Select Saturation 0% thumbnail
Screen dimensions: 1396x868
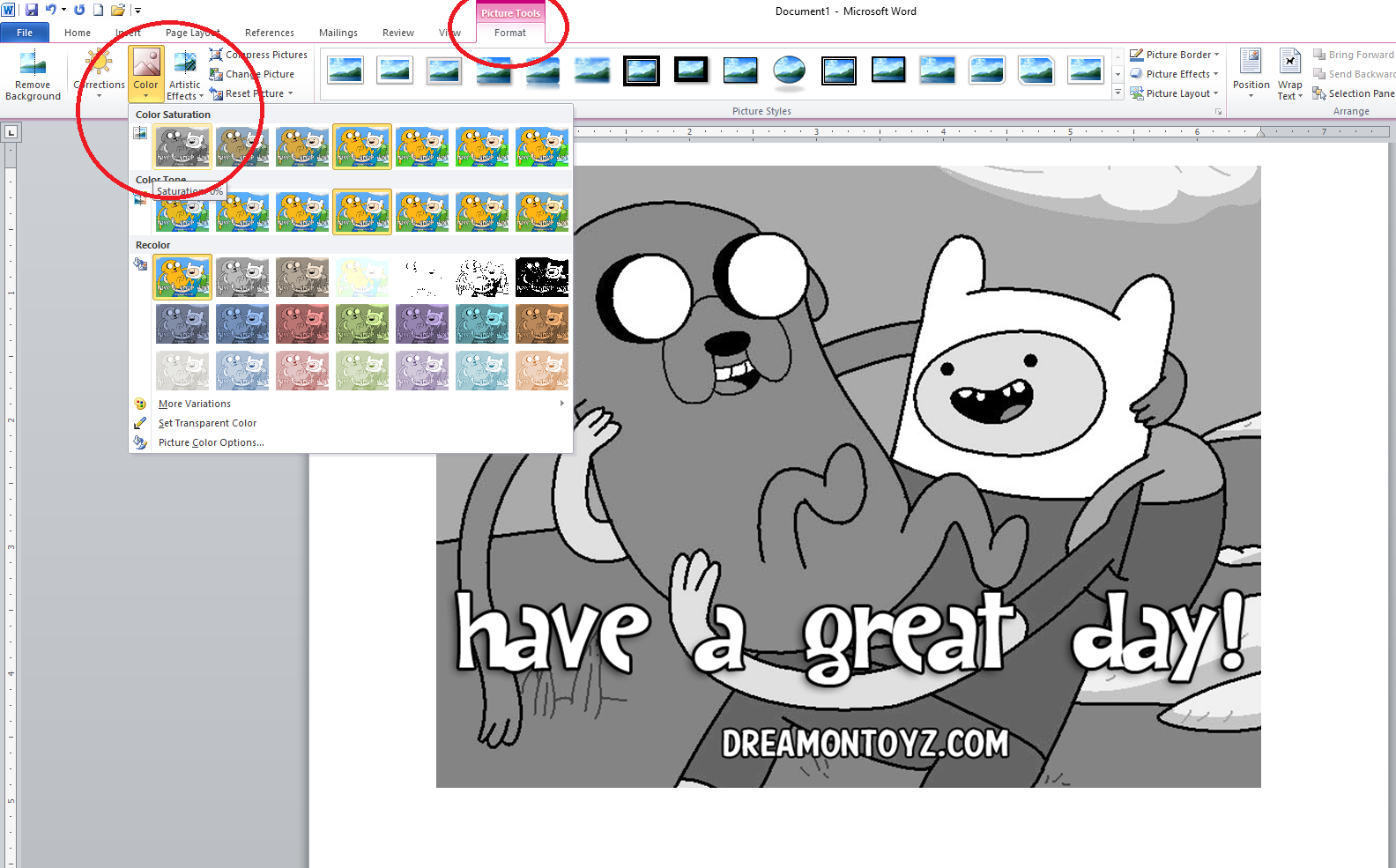(x=183, y=146)
